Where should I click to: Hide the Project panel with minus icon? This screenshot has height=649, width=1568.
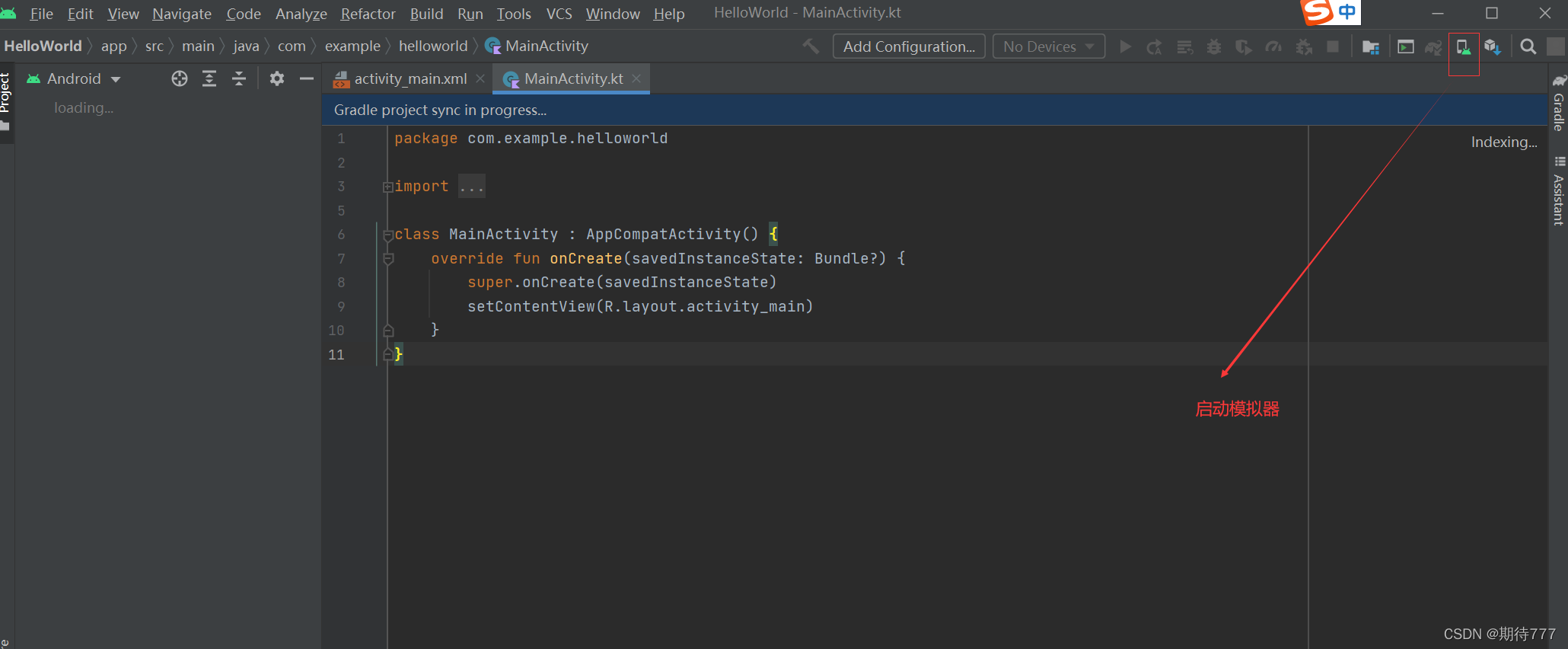(307, 78)
